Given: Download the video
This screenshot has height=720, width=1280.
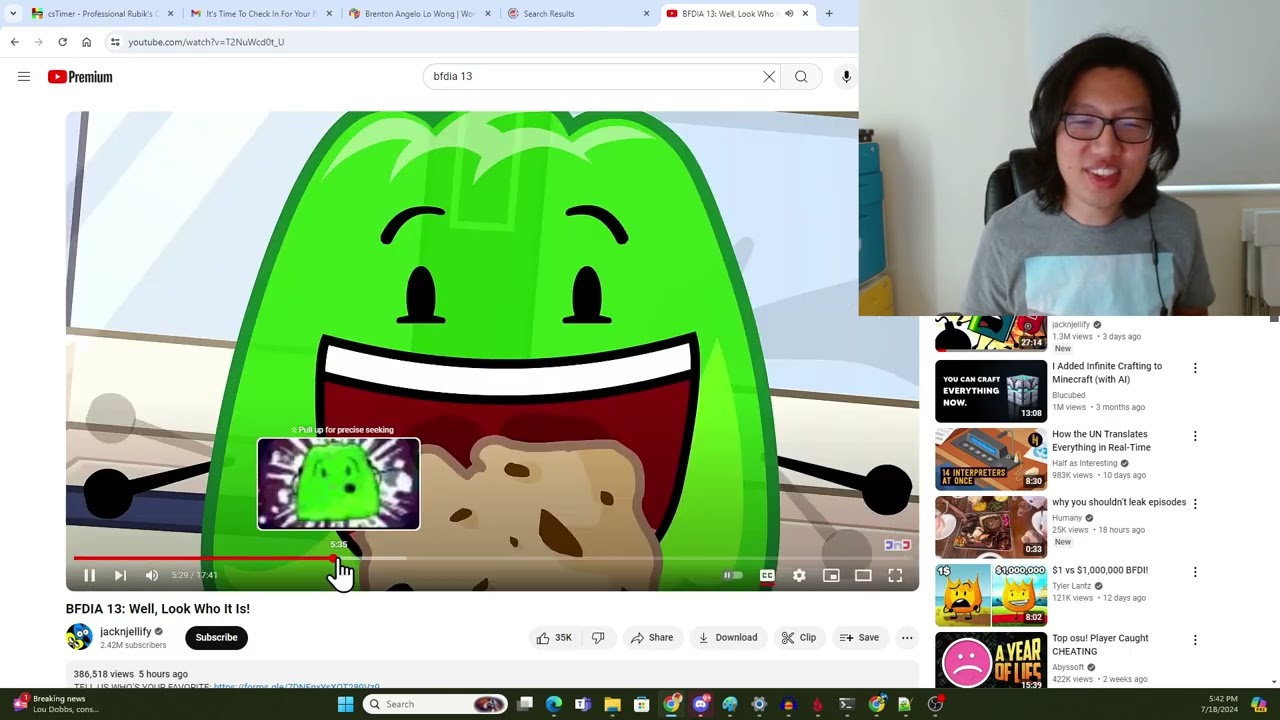Looking at the screenshot, I should [727, 638].
